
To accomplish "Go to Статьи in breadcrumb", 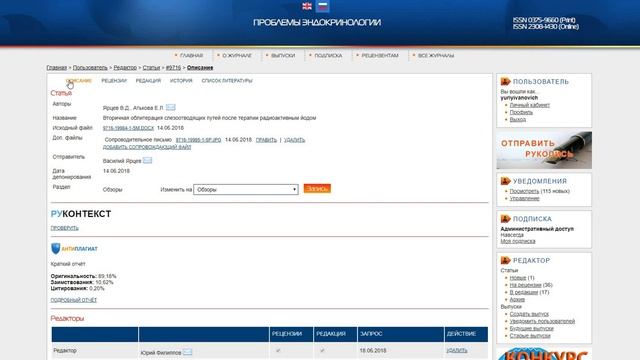I will pos(151,68).
